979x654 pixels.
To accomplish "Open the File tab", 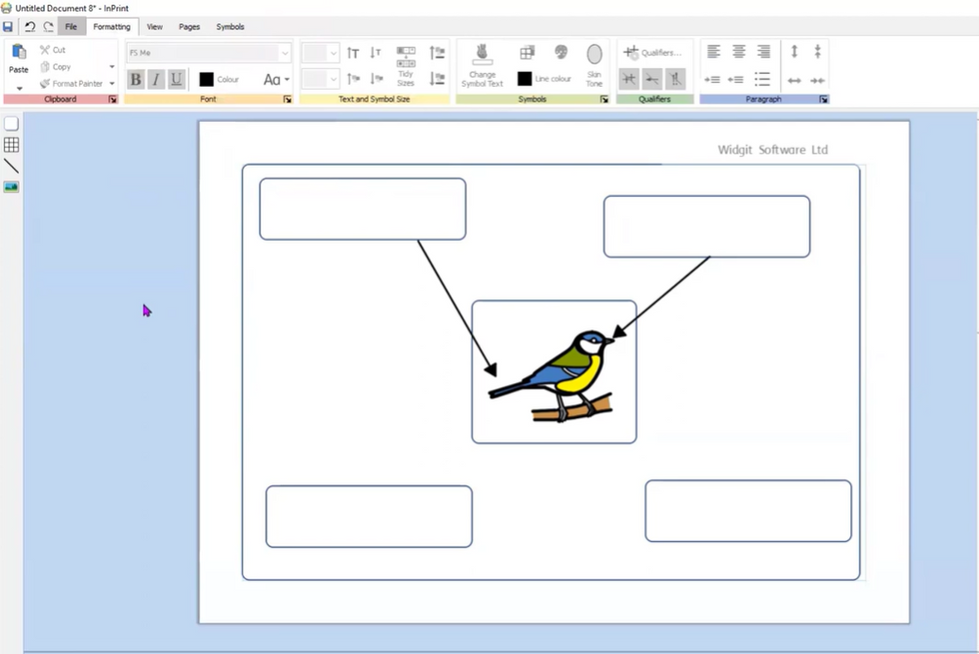I will click(x=71, y=27).
